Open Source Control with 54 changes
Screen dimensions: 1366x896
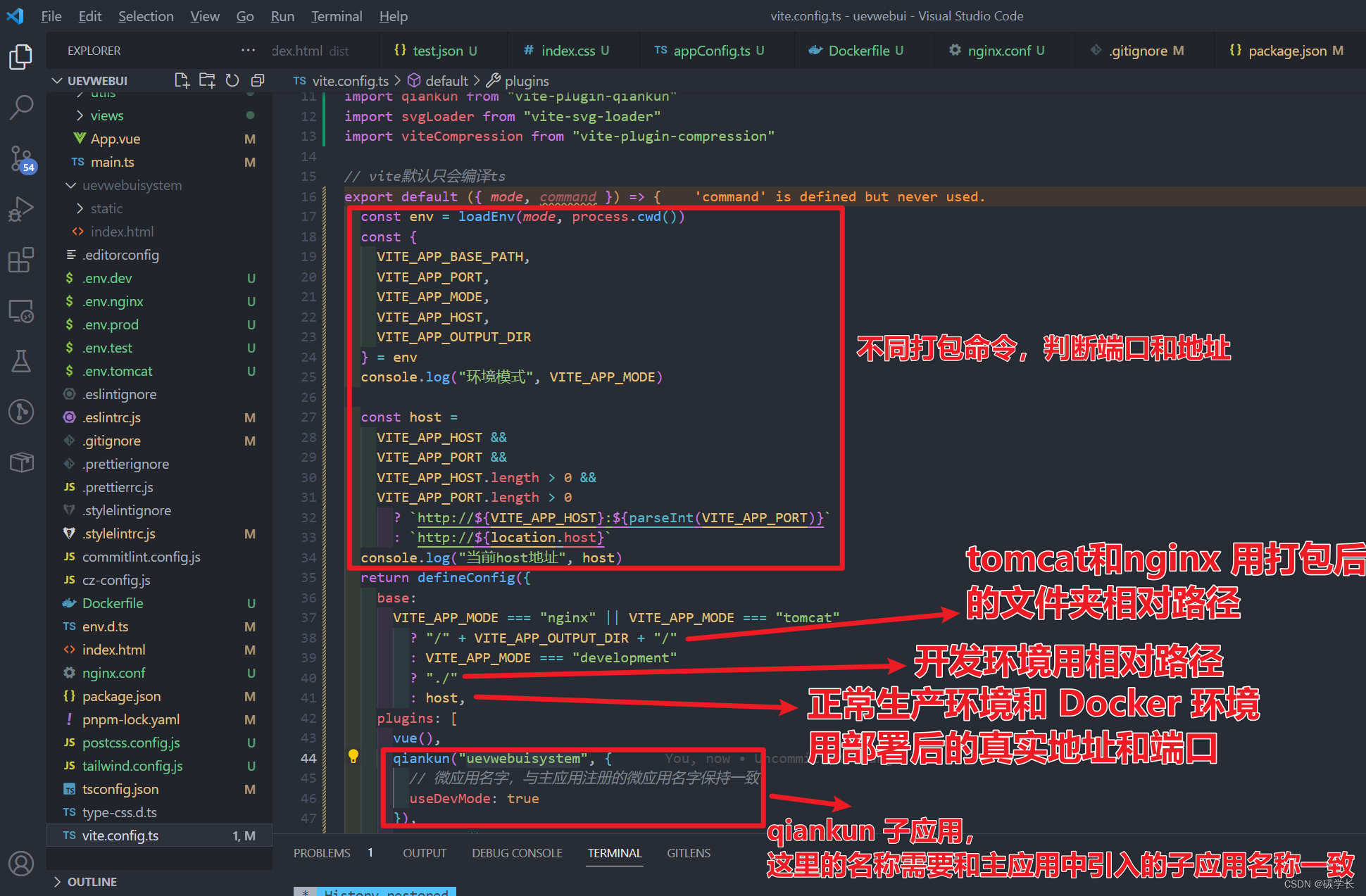coord(21,159)
